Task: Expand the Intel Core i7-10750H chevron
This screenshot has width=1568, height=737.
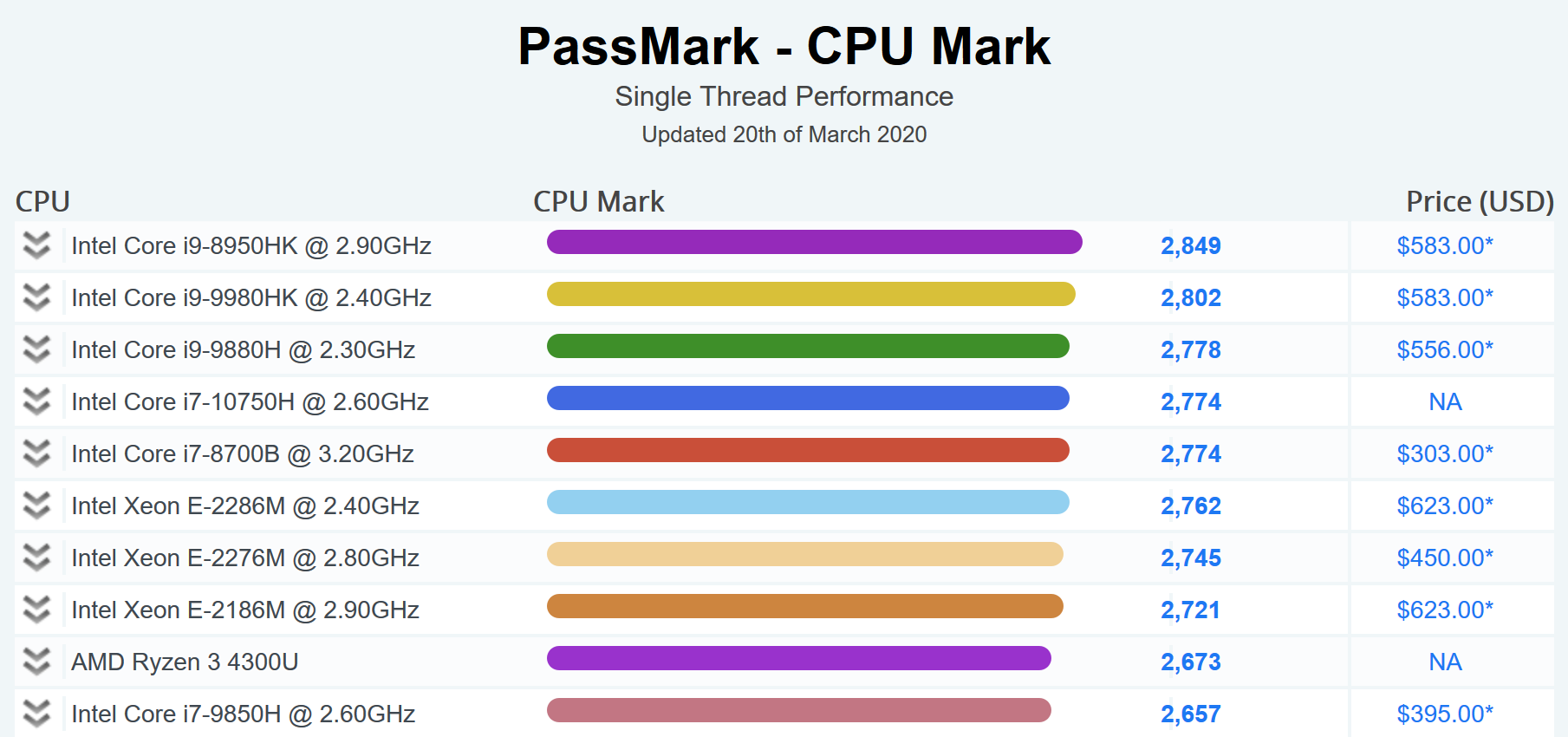Action: coord(36,401)
